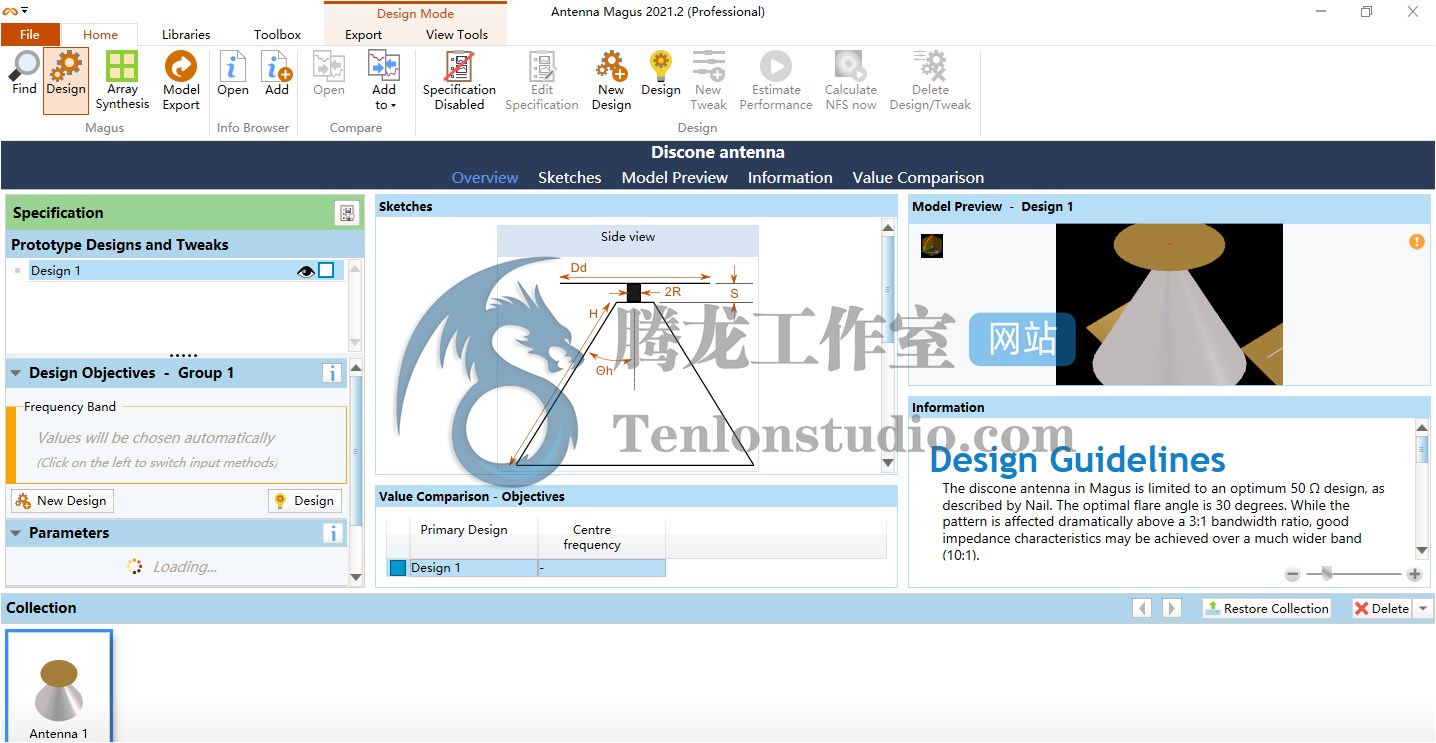Click the Model Export icon
The width and height of the screenshot is (1436, 743).
point(181,66)
